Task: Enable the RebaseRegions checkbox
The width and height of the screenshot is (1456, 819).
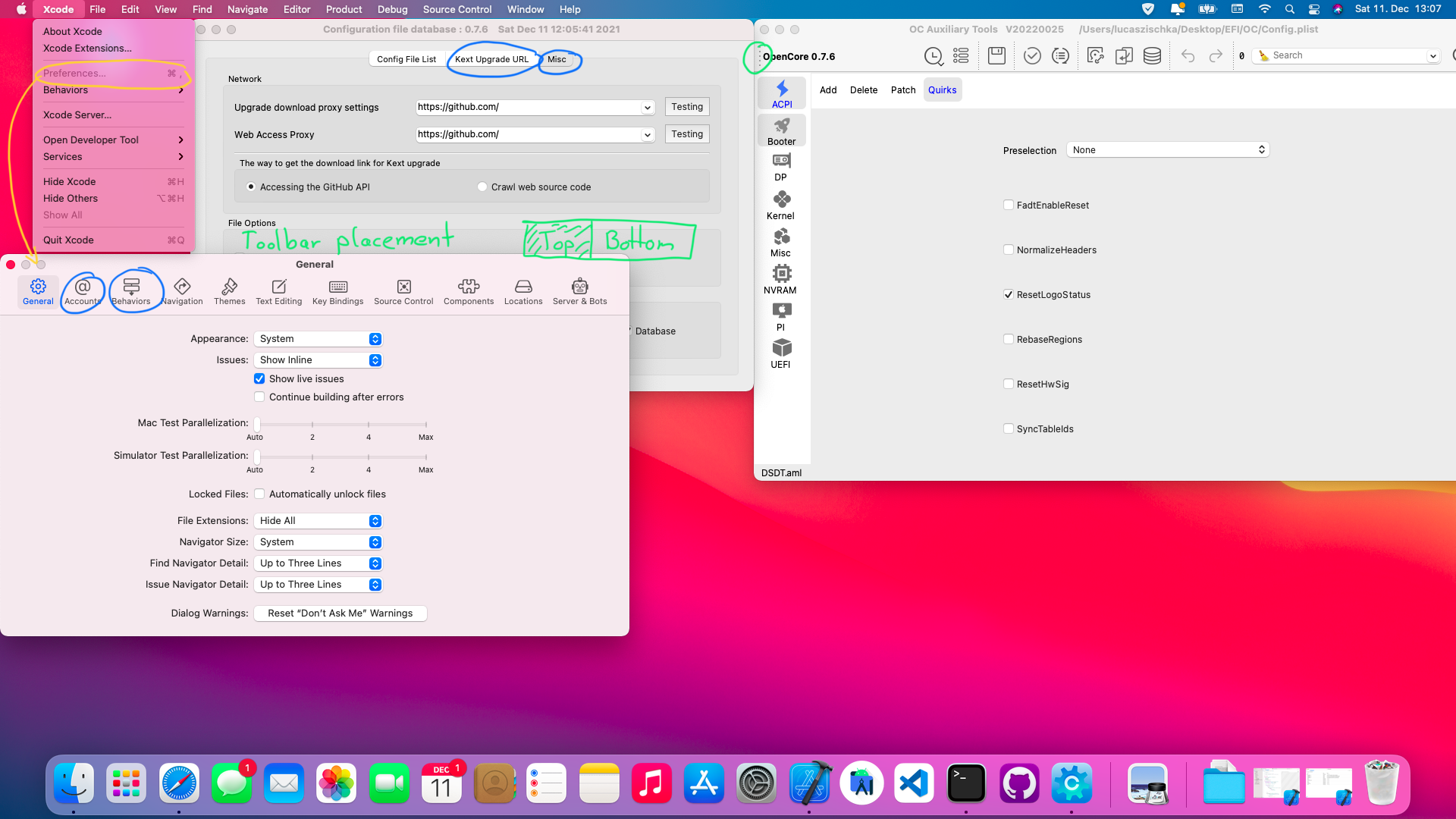Action: [x=1009, y=339]
